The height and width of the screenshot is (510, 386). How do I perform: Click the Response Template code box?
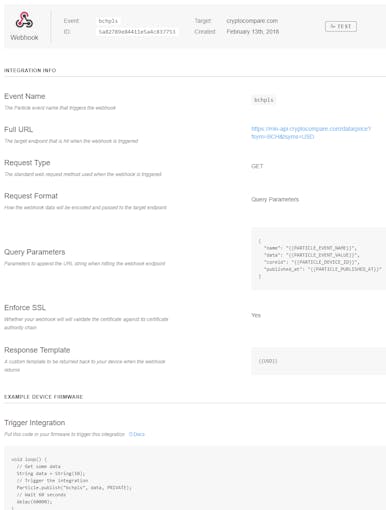pyautogui.click(x=318, y=361)
